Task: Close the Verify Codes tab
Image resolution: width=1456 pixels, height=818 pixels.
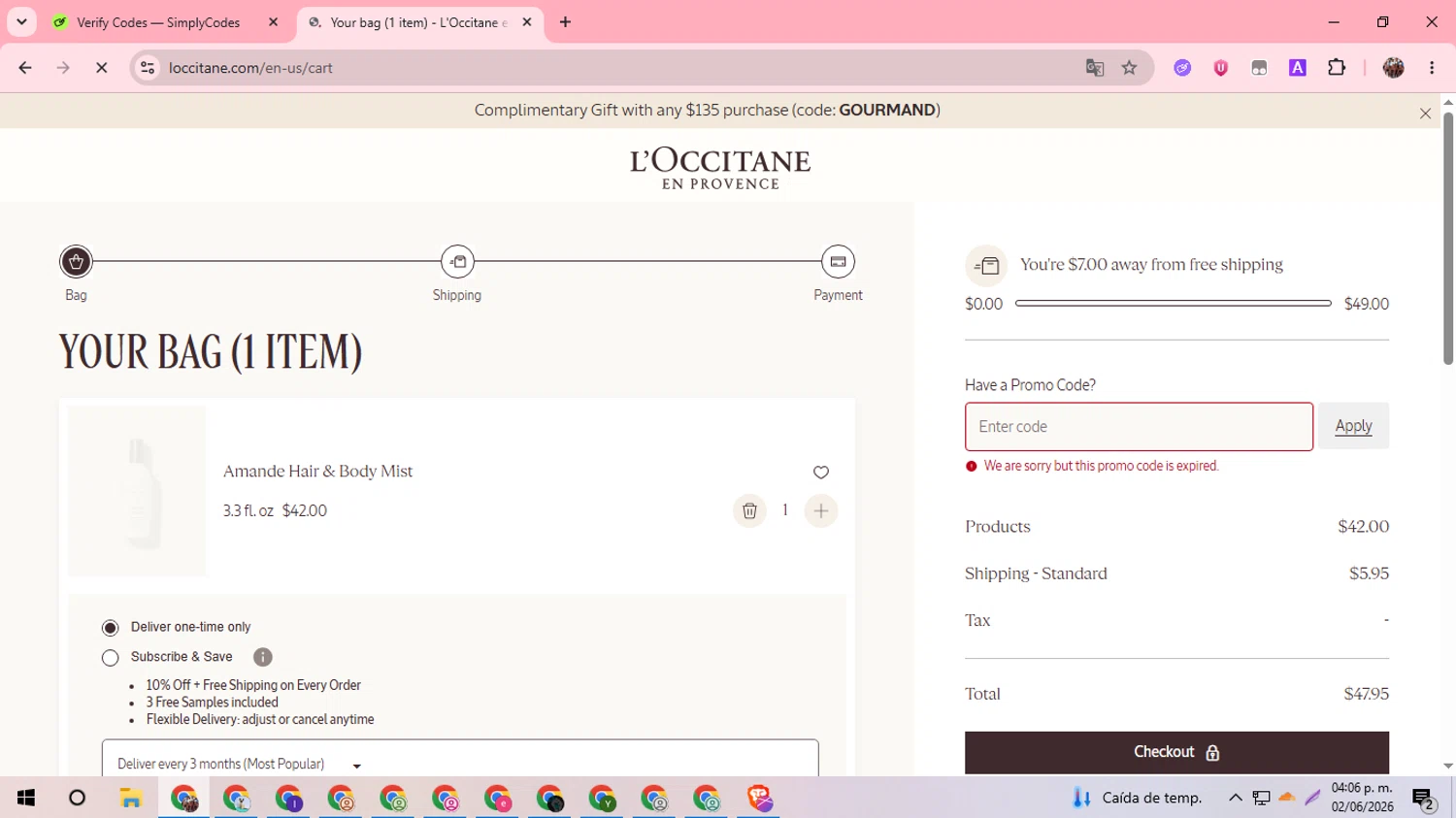Action: pyautogui.click(x=273, y=22)
